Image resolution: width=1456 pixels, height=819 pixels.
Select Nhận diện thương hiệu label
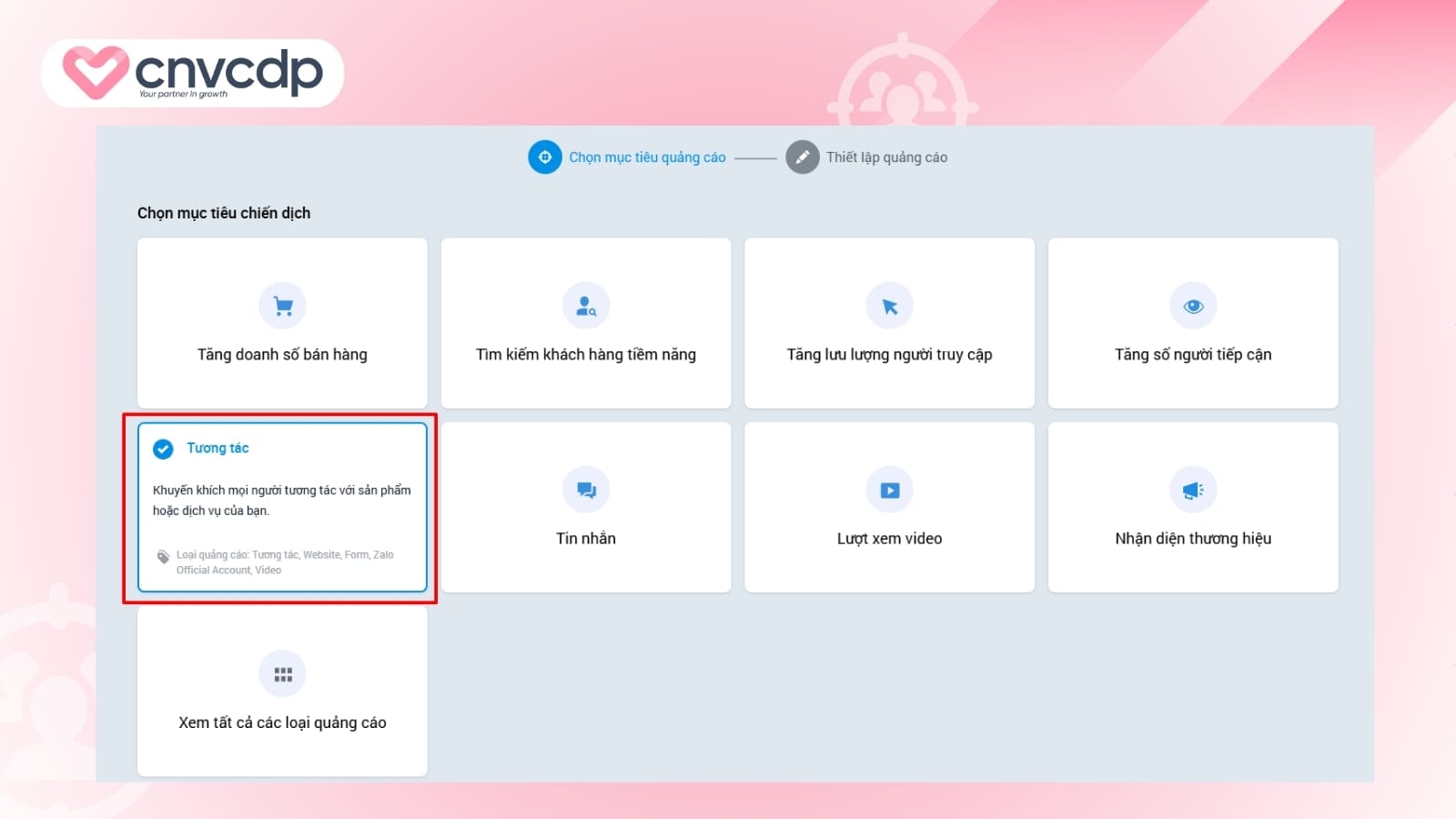coord(1193,539)
